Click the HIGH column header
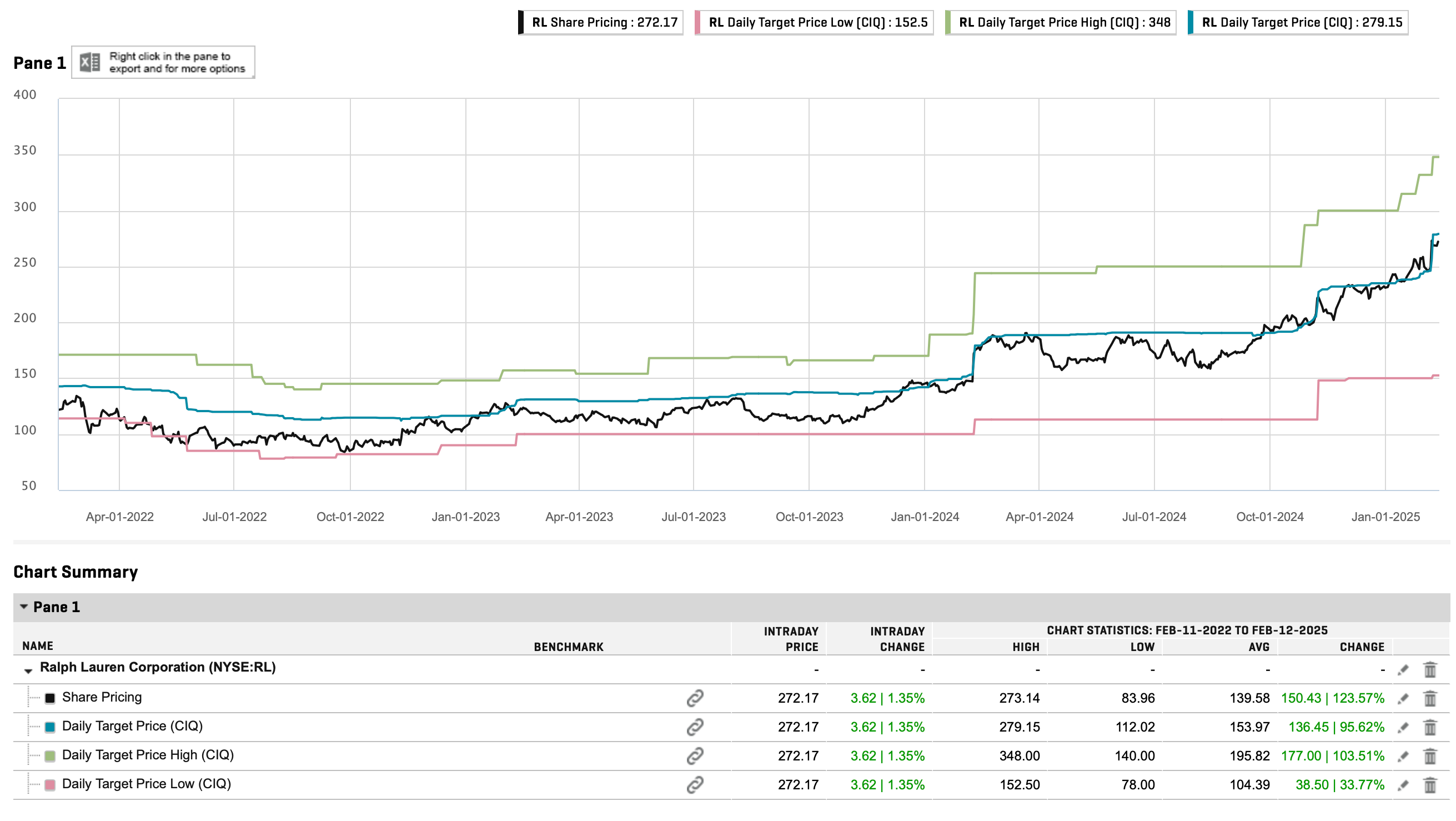 click(x=1026, y=647)
